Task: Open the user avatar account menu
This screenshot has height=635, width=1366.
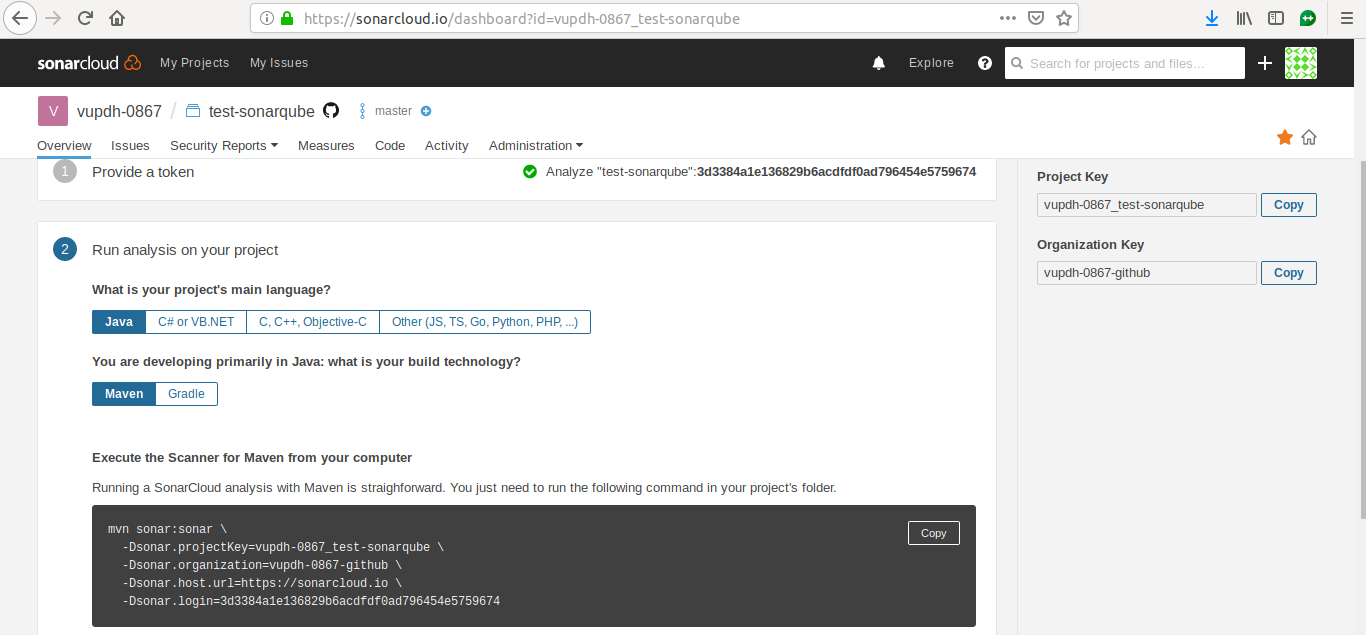Action: [1301, 63]
